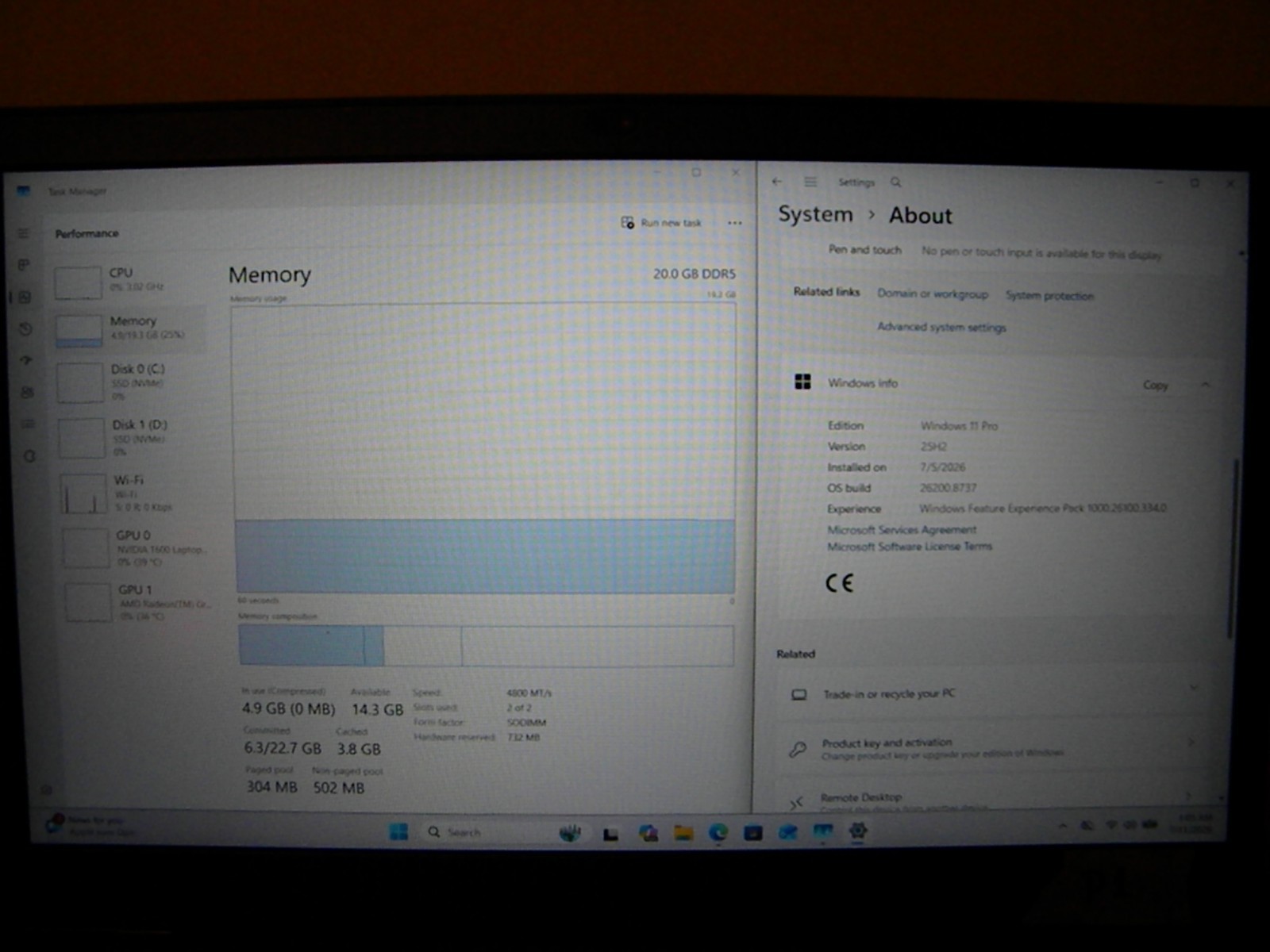Click the OS build number value
This screenshot has width=1270, height=952.
coord(948,488)
